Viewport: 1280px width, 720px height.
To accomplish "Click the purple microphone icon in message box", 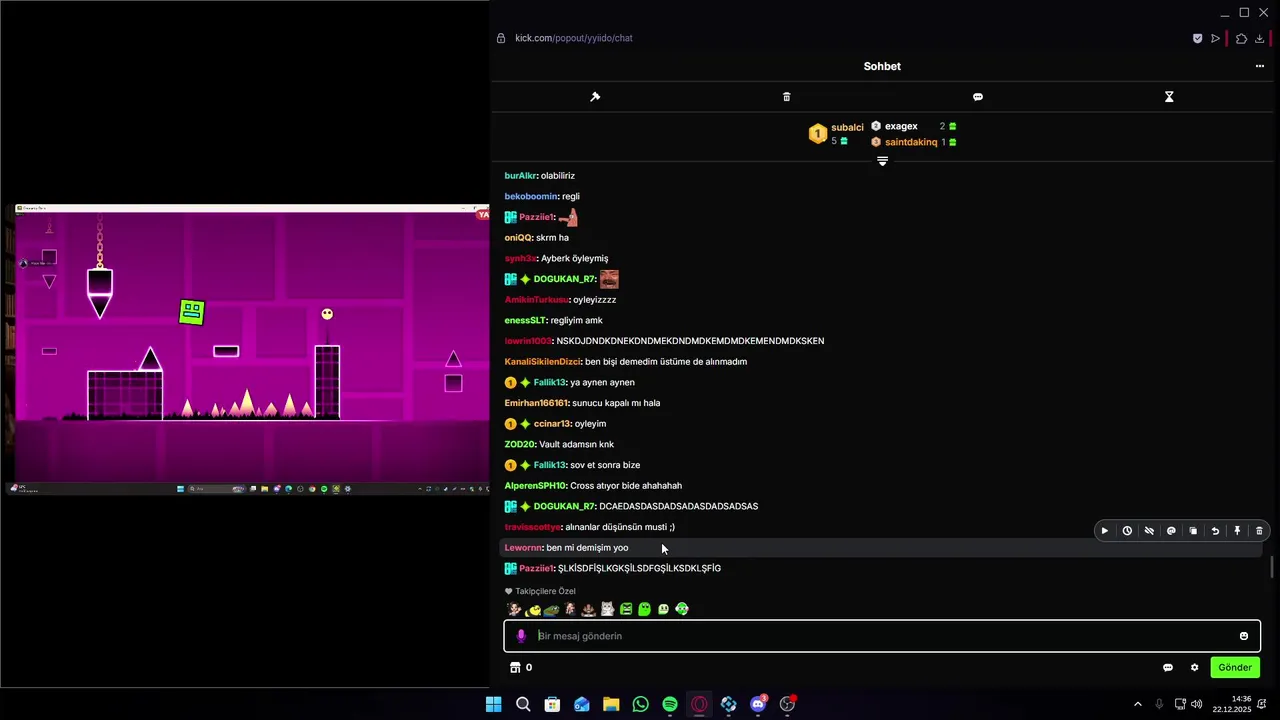I will pyautogui.click(x=521, y=636).
